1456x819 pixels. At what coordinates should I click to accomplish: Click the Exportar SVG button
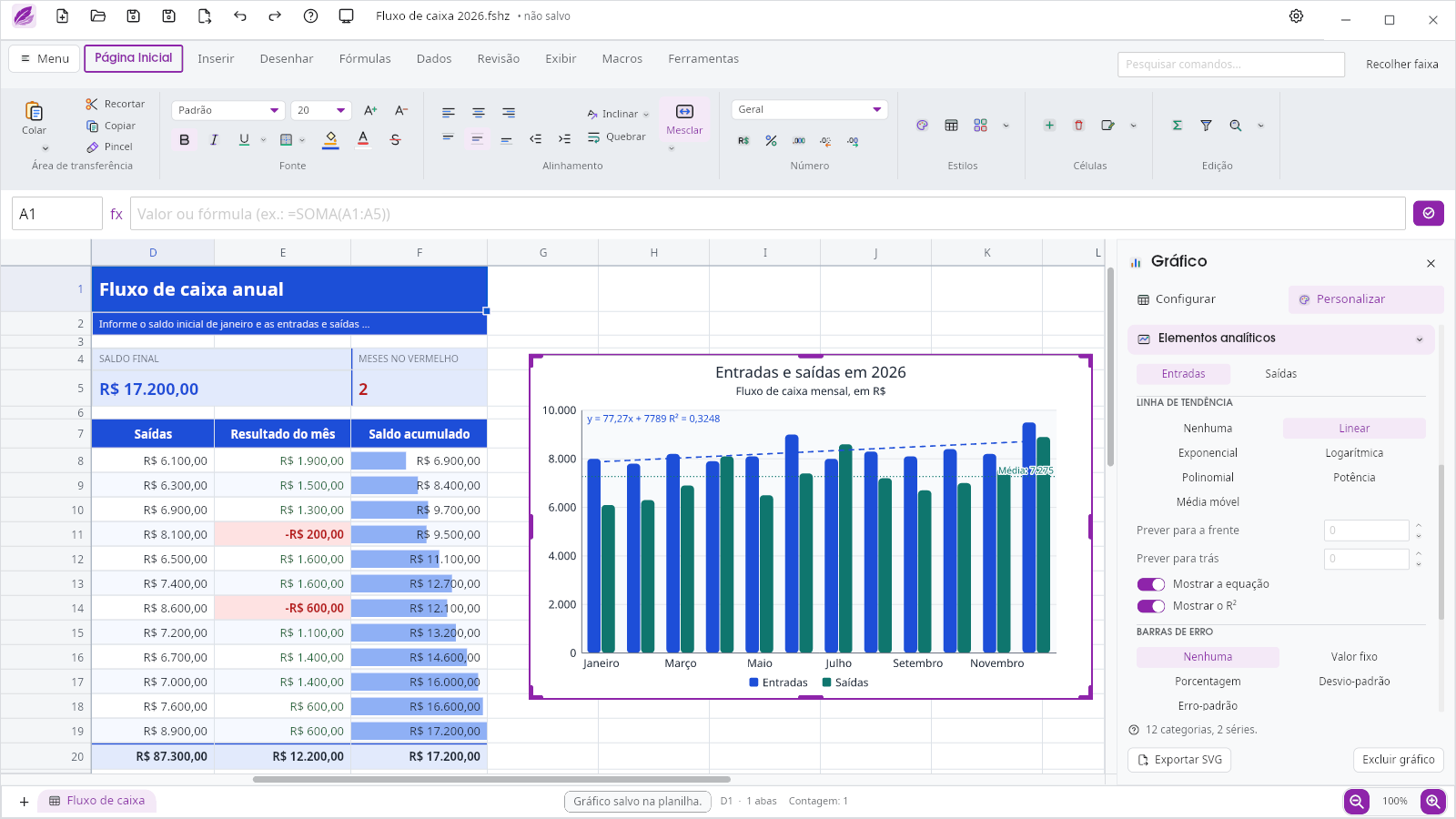pyautogui.click(x=1179, y=760)
